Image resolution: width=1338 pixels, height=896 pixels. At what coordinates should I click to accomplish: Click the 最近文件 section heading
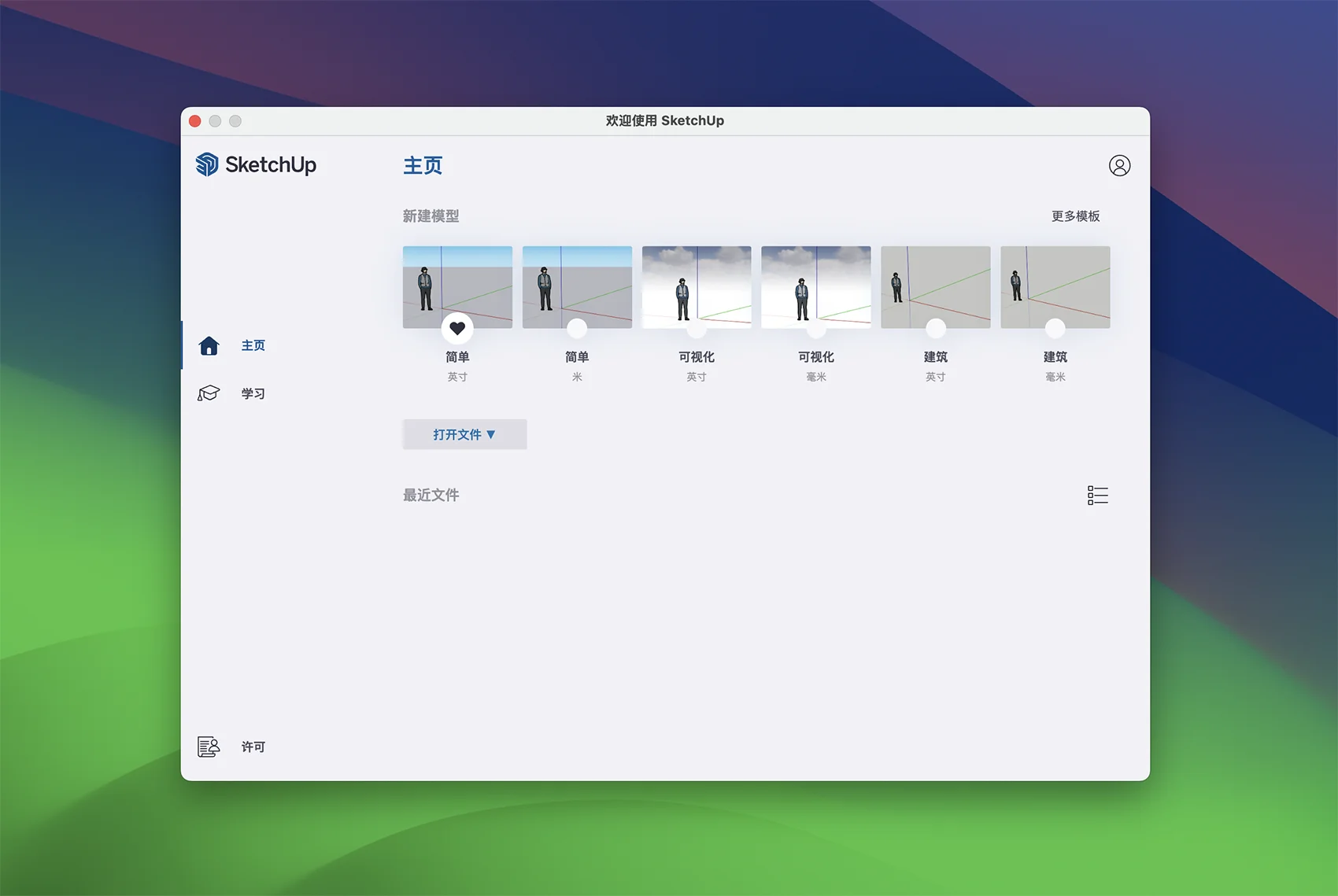coord(431,495)
